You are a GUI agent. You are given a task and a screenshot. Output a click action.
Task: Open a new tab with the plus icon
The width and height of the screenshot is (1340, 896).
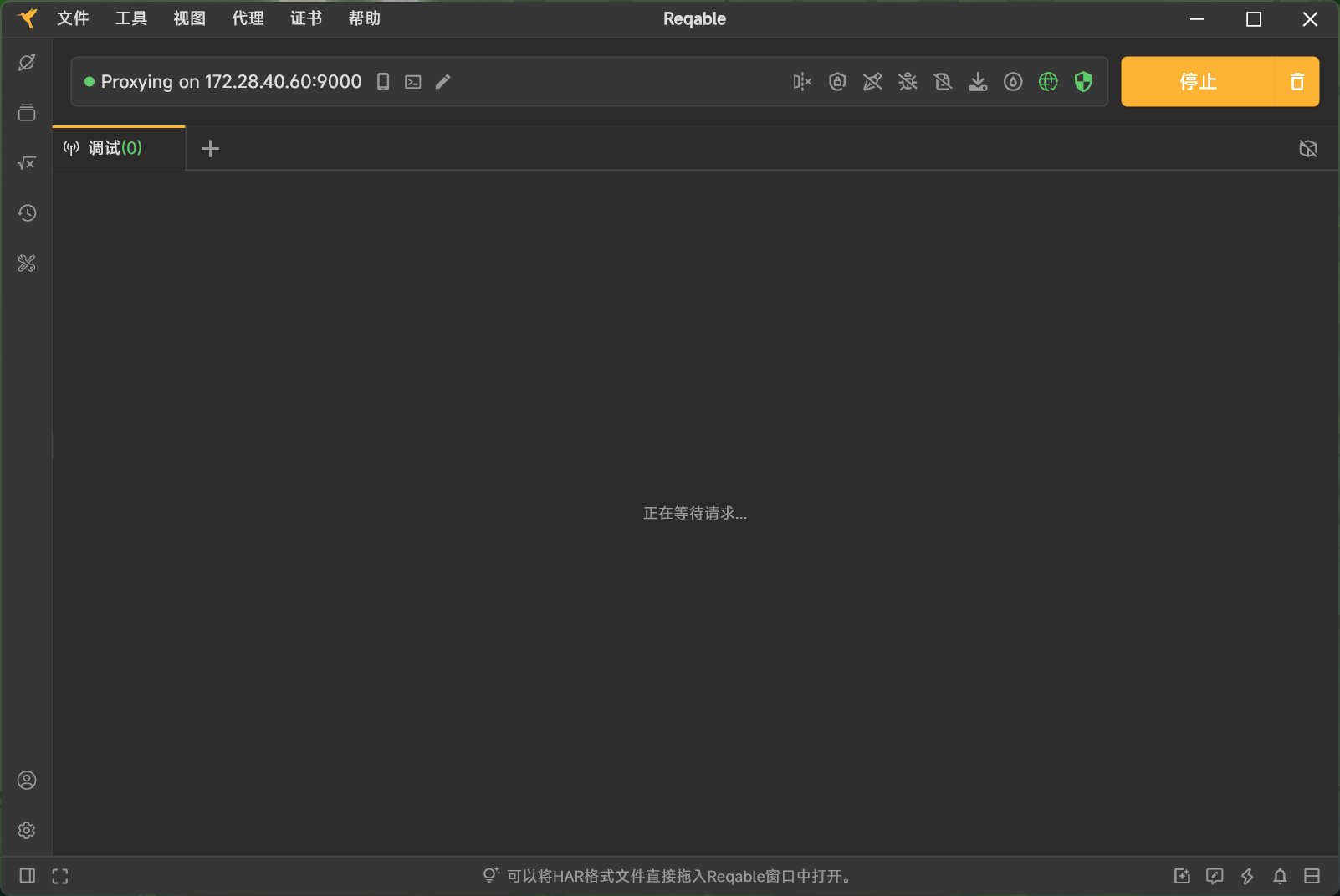tap(209, 148)
